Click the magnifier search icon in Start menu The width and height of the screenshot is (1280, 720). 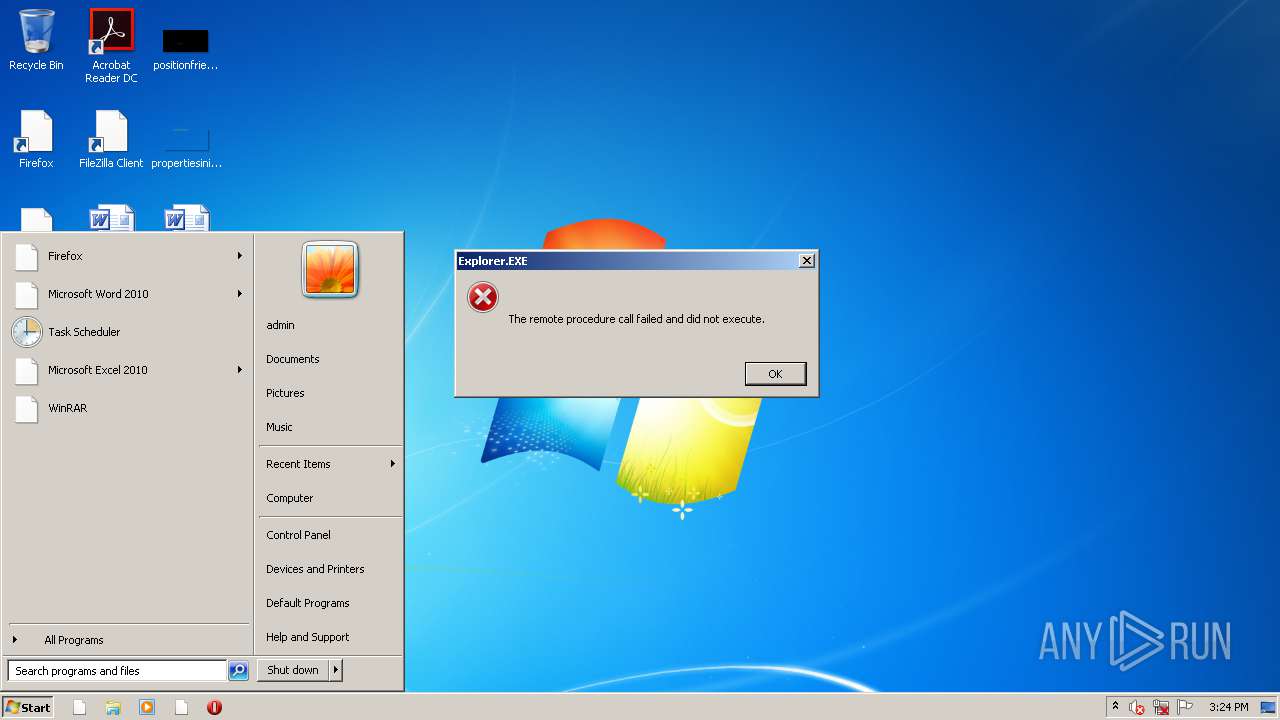pyautogui.click(x=238, y=671)
